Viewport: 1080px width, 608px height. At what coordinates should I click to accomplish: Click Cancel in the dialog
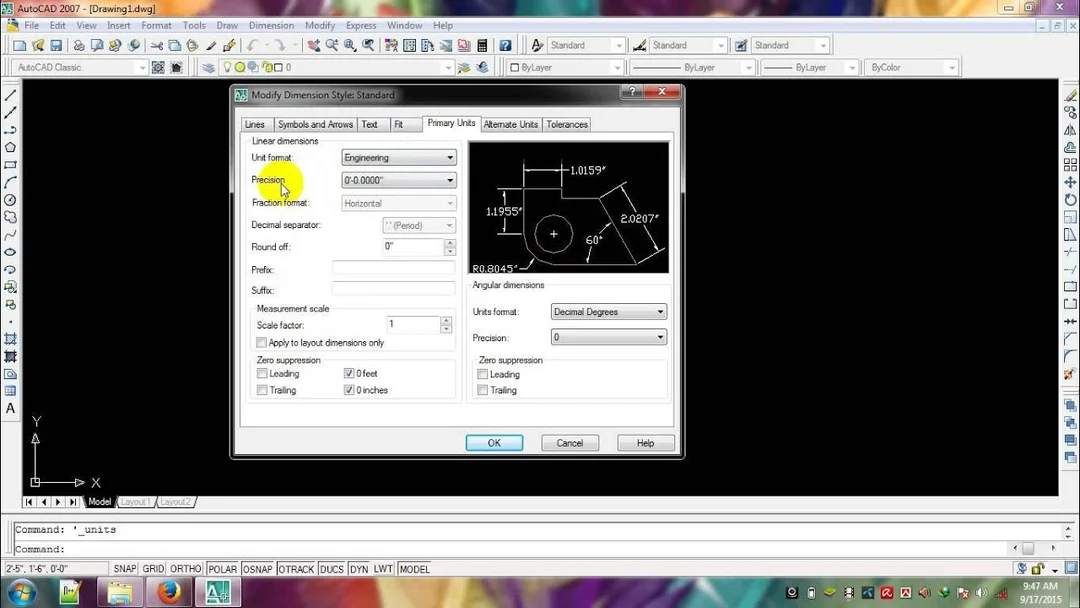click(570, 443)
